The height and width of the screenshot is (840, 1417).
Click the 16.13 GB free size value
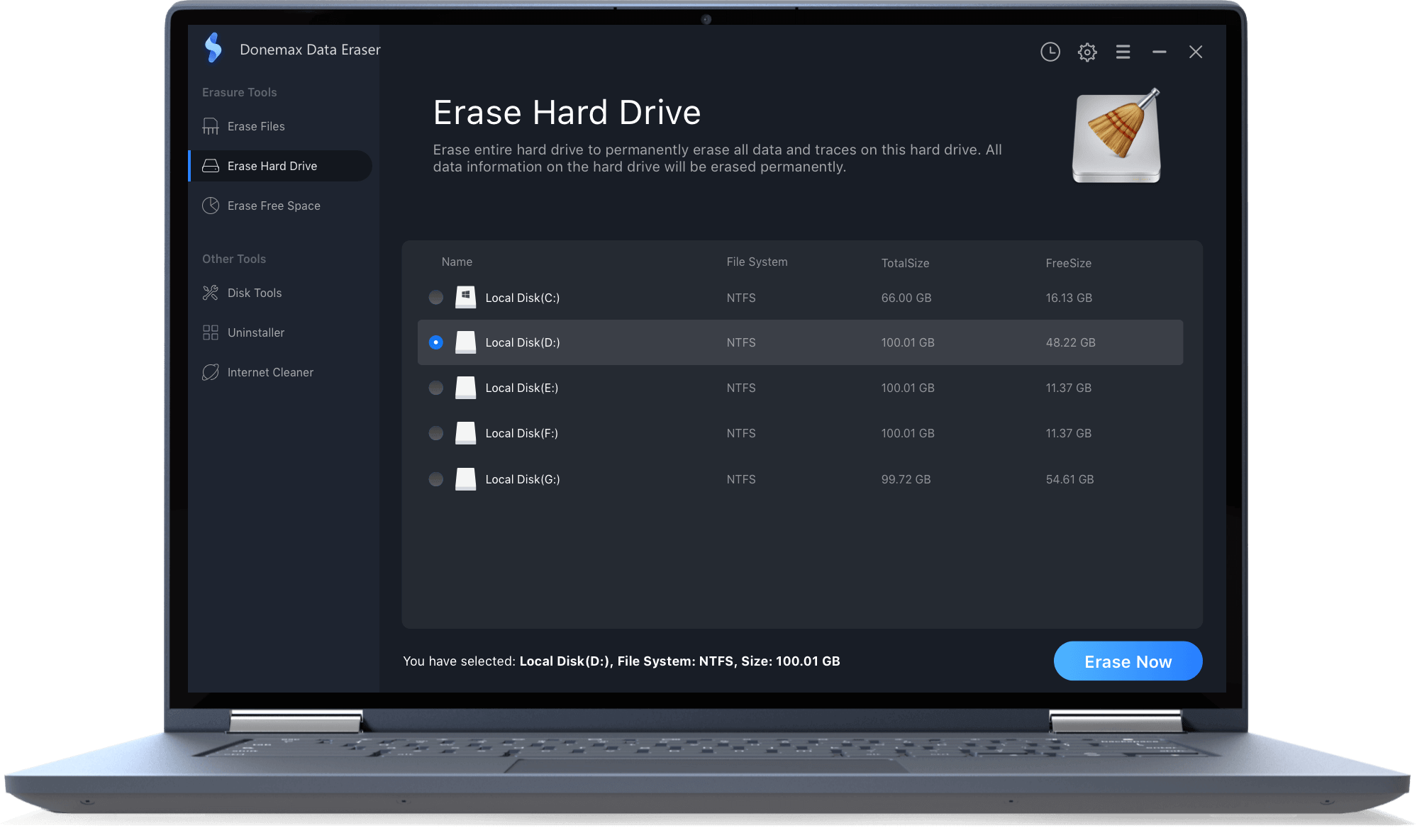1069,298
